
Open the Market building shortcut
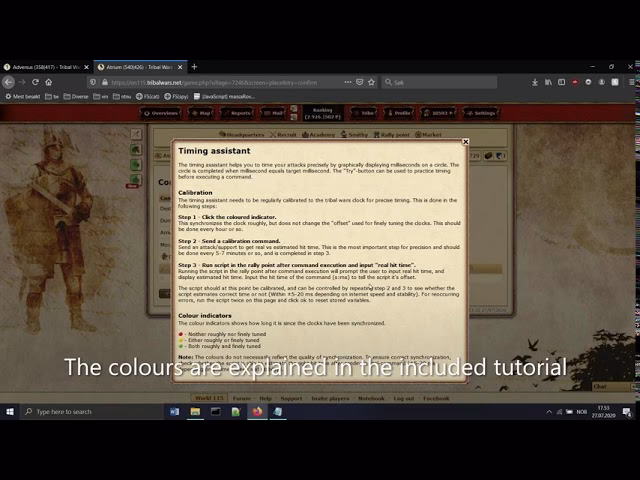click(430, 134)
